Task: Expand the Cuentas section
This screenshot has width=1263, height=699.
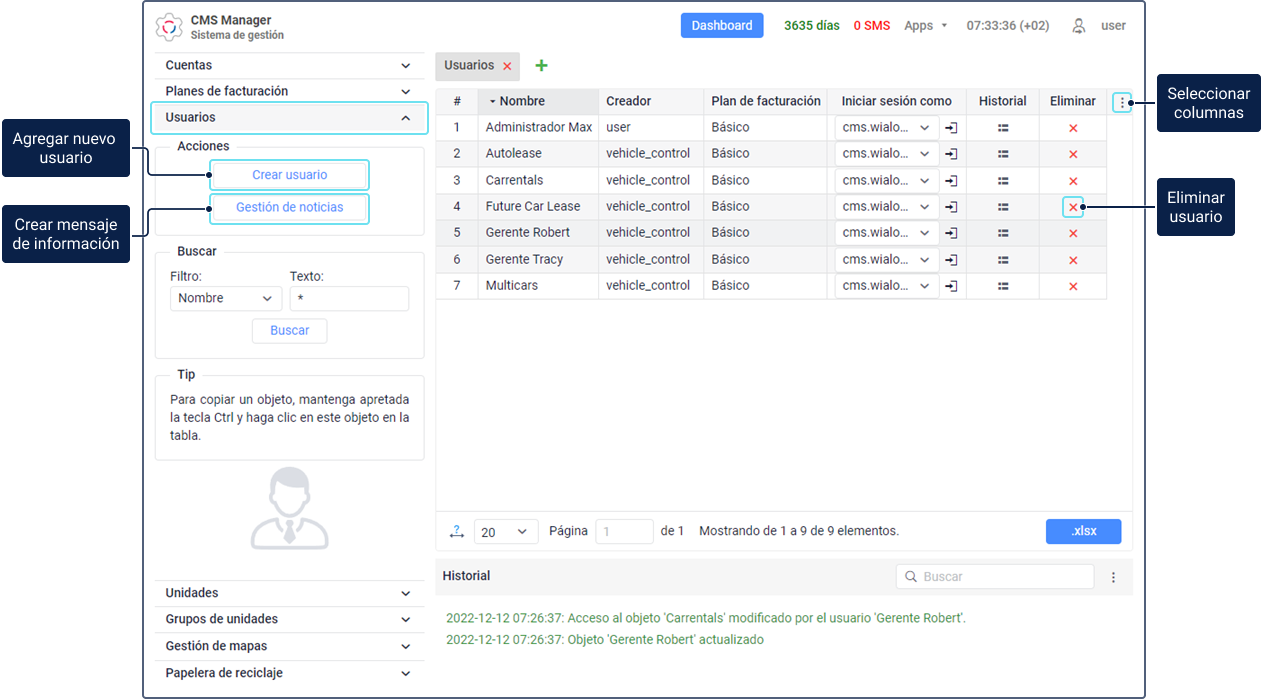Action: pyautogui.click(x=405, y=66)
